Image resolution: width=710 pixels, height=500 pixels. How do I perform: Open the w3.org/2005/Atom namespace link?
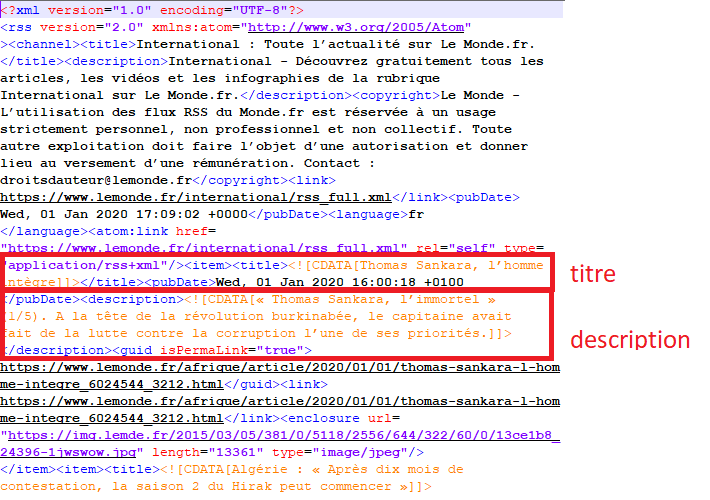pyautogui.click(x=356, y=28)
